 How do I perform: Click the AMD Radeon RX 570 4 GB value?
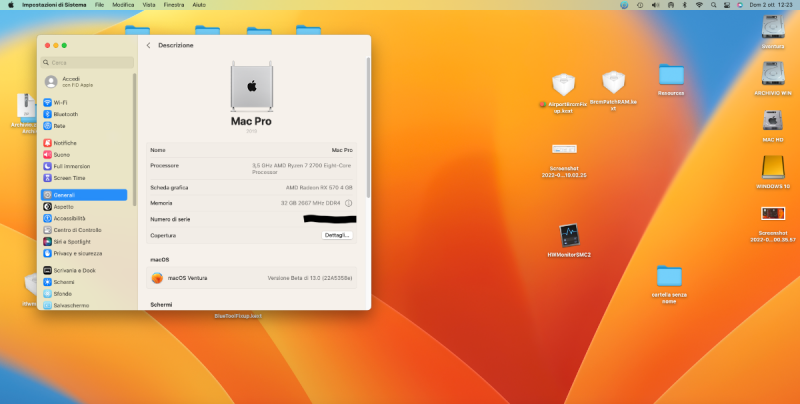(319, 188)
